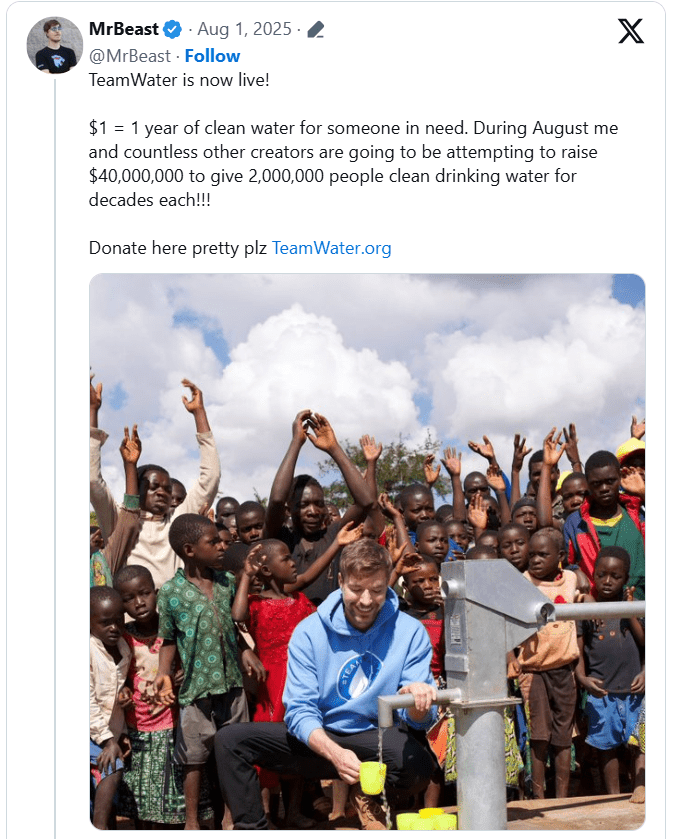Click the yellow cups on the ground
Viewport: 673px width, 839px height.
[x=426, y=819]
